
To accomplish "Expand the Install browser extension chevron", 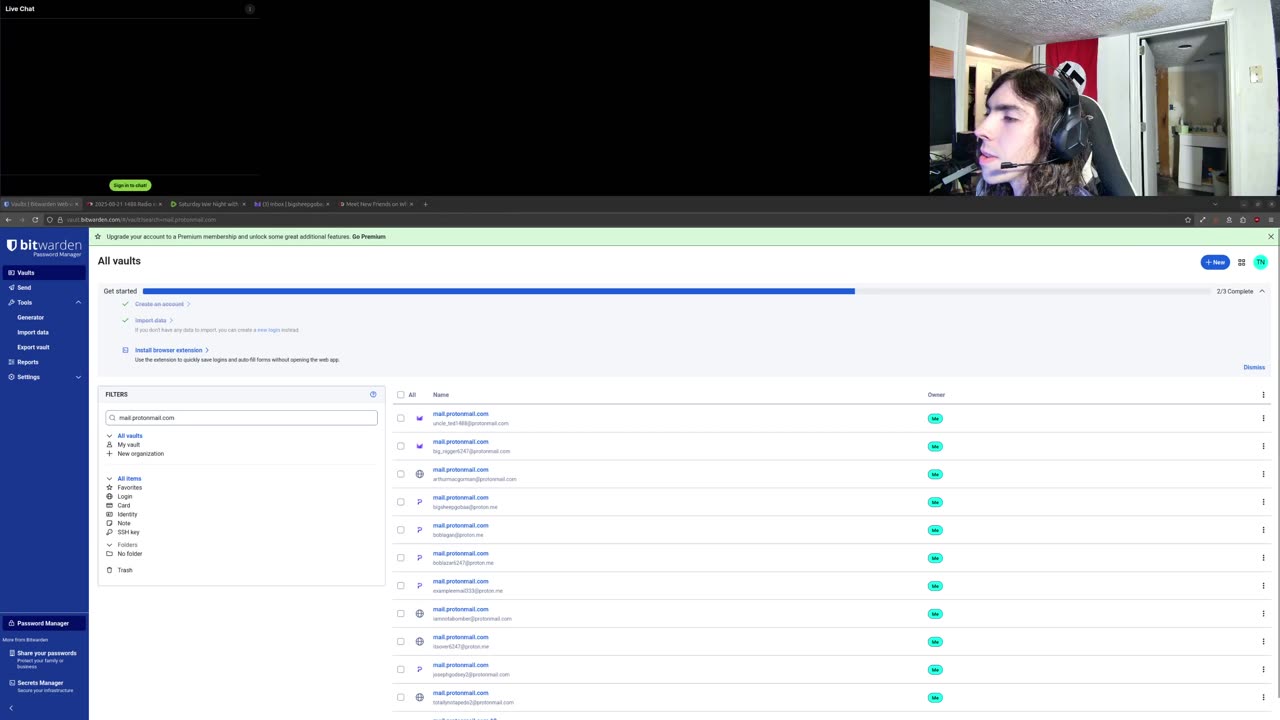I will pyautogui.click(x=207, y=350).
